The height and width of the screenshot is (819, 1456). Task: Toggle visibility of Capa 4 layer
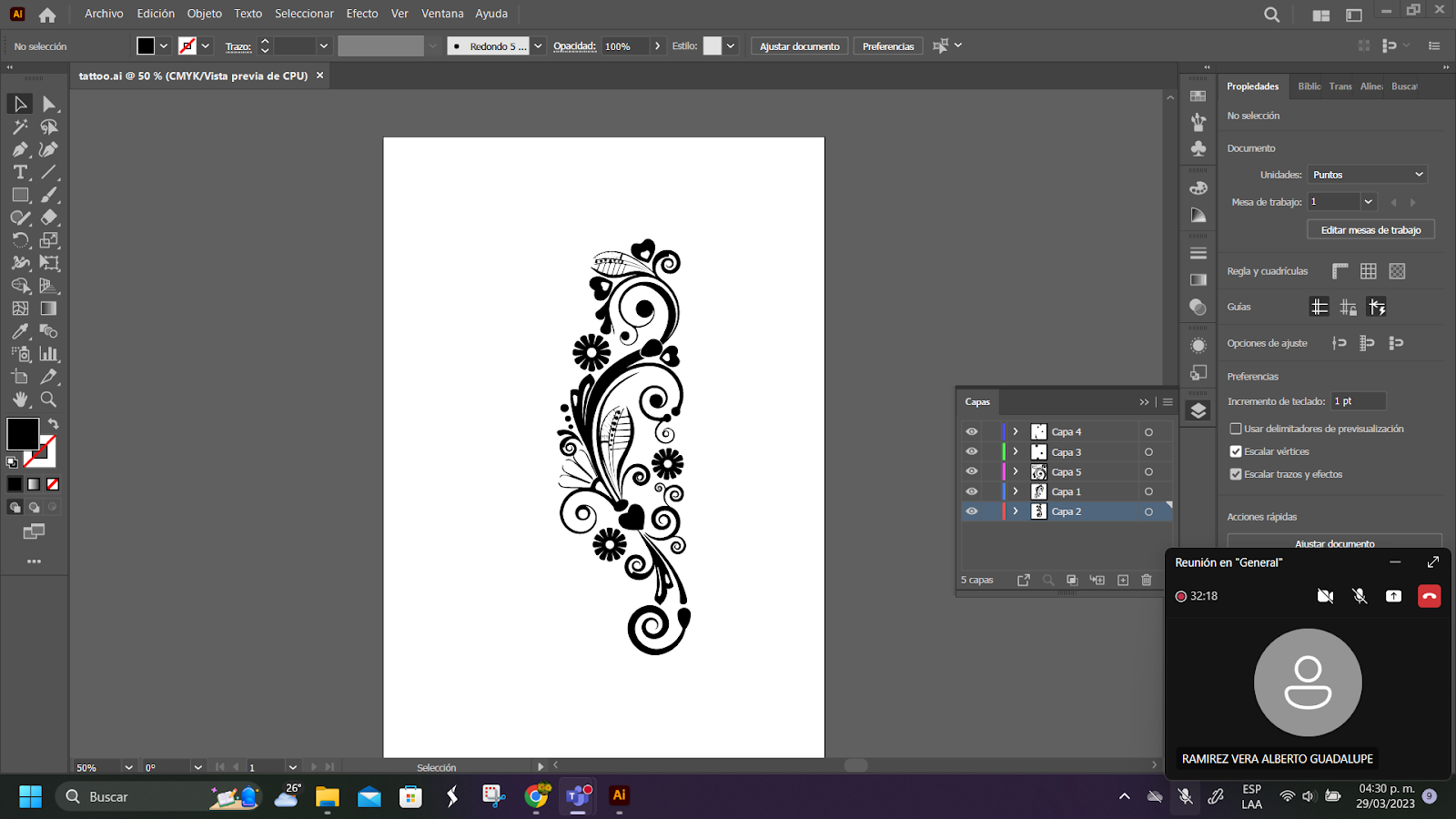click(972, 431)
